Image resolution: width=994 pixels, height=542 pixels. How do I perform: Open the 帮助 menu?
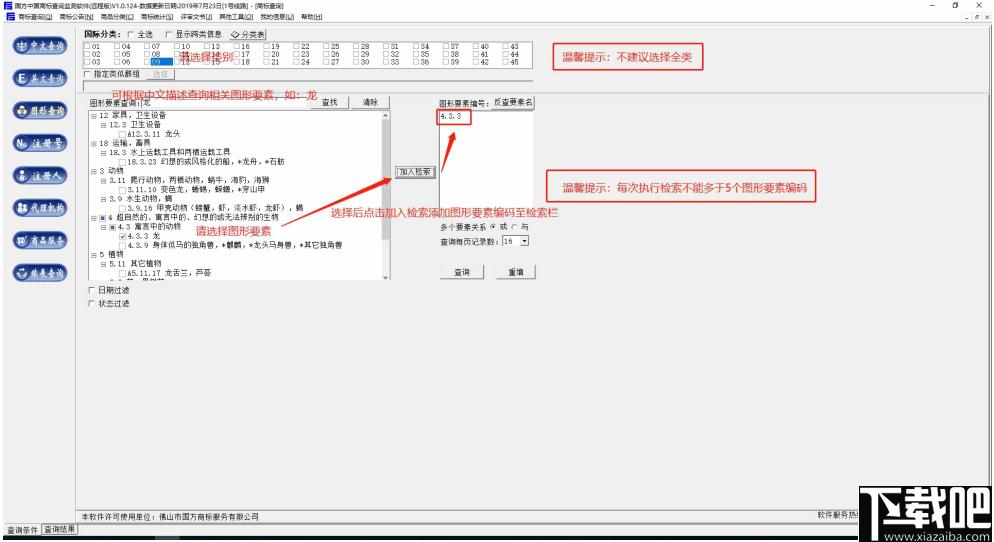click(x=311, y=16)
